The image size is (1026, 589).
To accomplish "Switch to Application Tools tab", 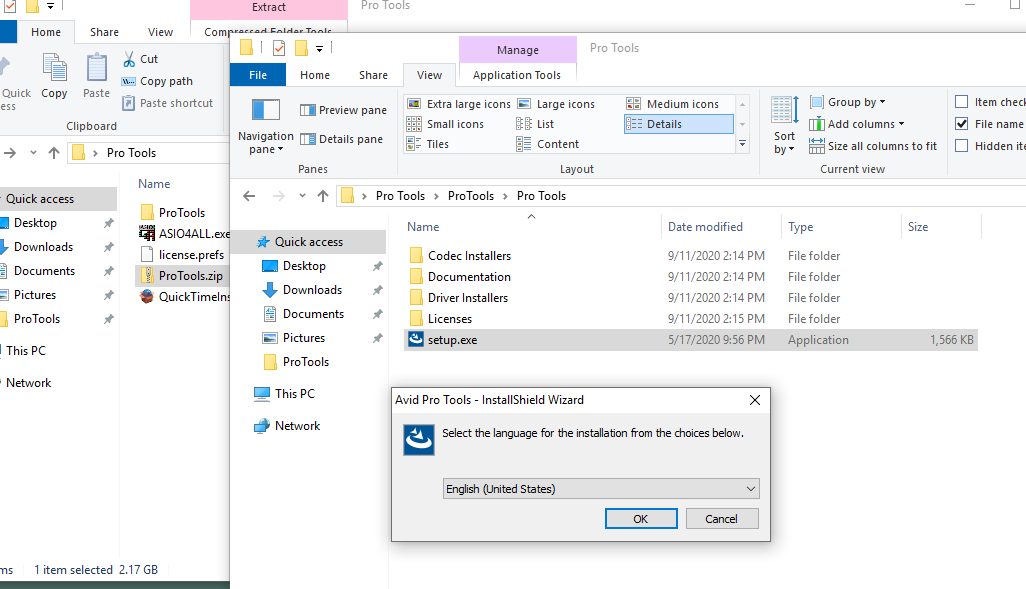I will click(517, 75).
